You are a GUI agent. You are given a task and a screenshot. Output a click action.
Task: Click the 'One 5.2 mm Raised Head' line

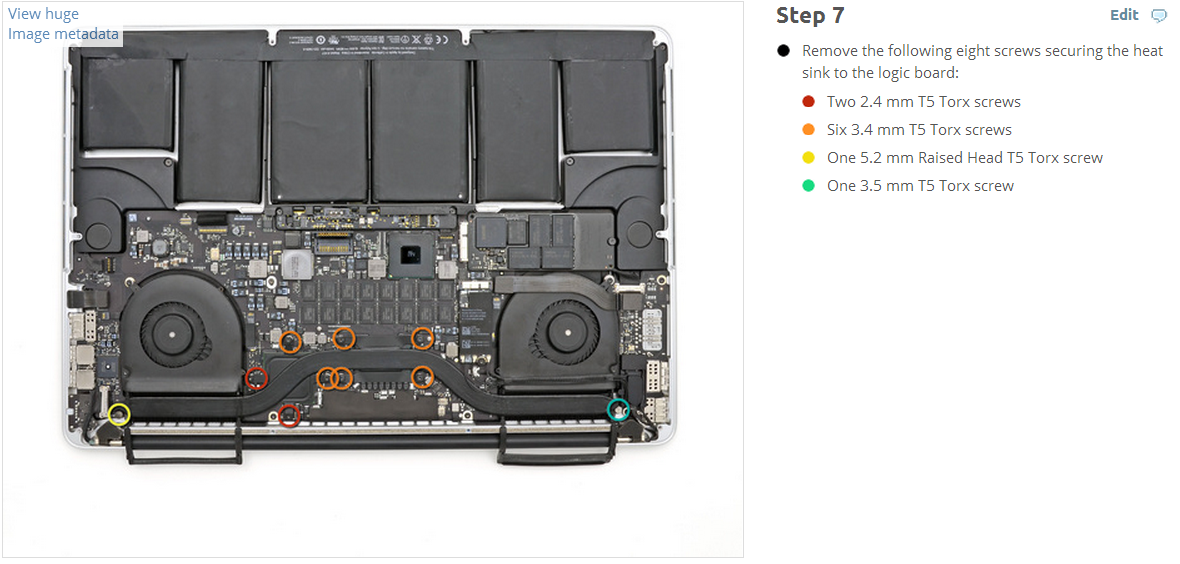click(x=965, y=158)
